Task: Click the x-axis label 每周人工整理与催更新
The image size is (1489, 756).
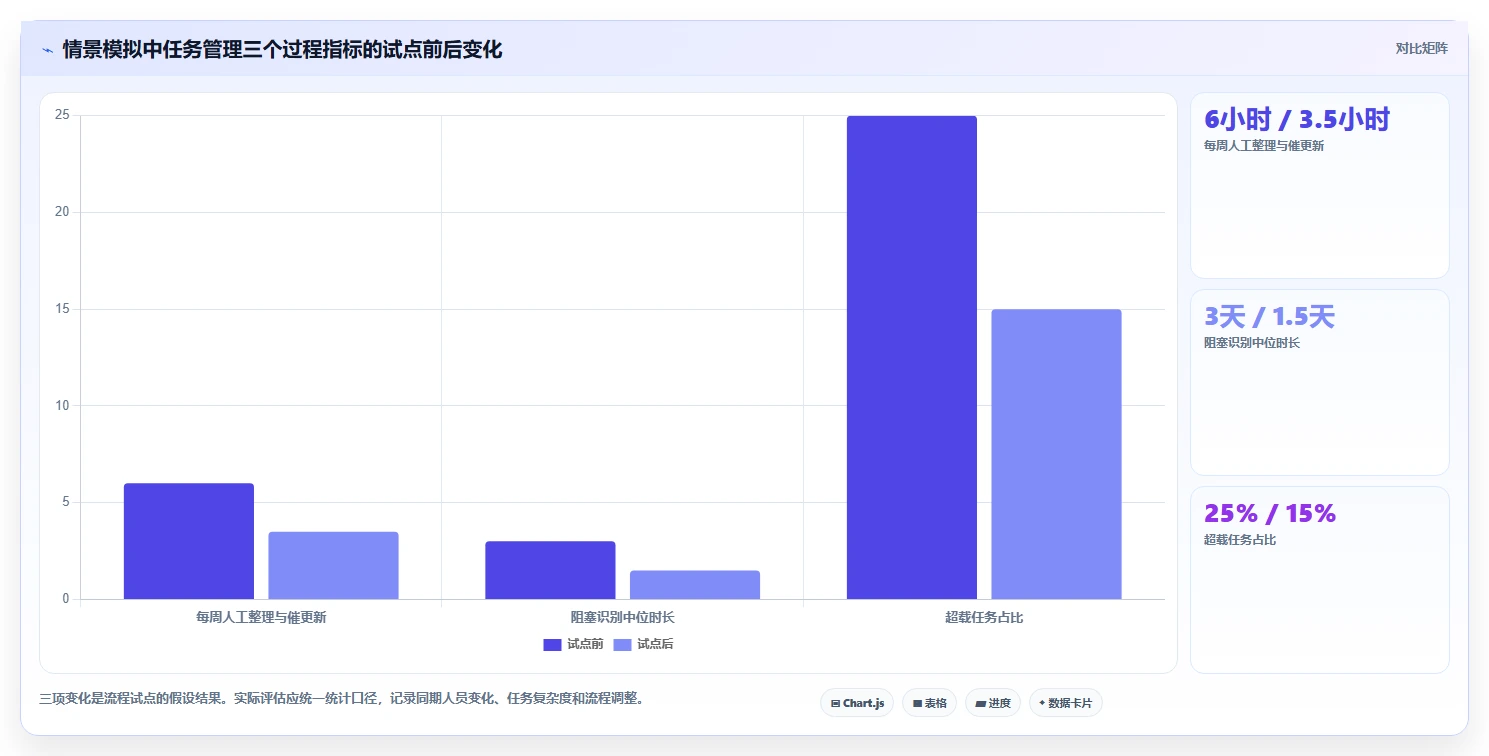Action: (x=261, y=618)
